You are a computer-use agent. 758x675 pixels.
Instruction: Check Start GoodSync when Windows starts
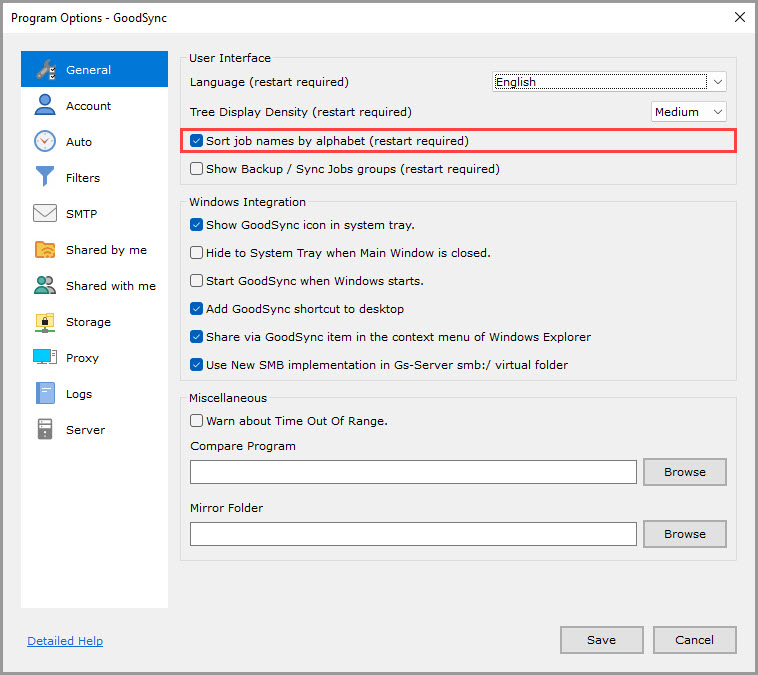point(196,281)
